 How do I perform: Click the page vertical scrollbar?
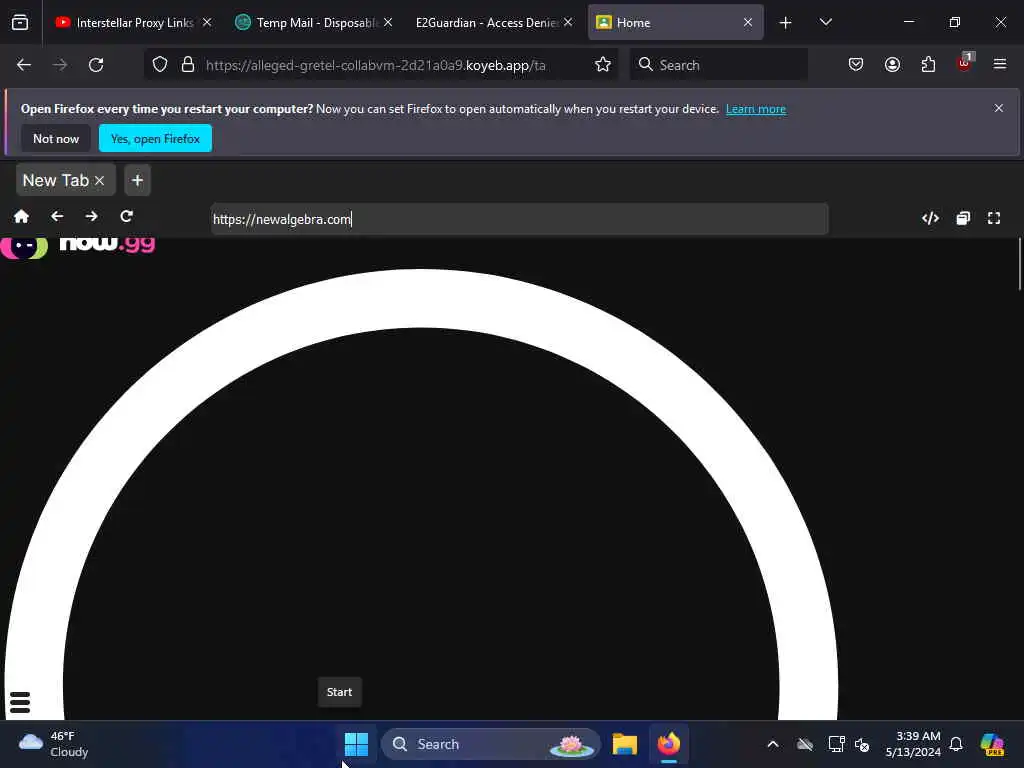coord(1019,264)
